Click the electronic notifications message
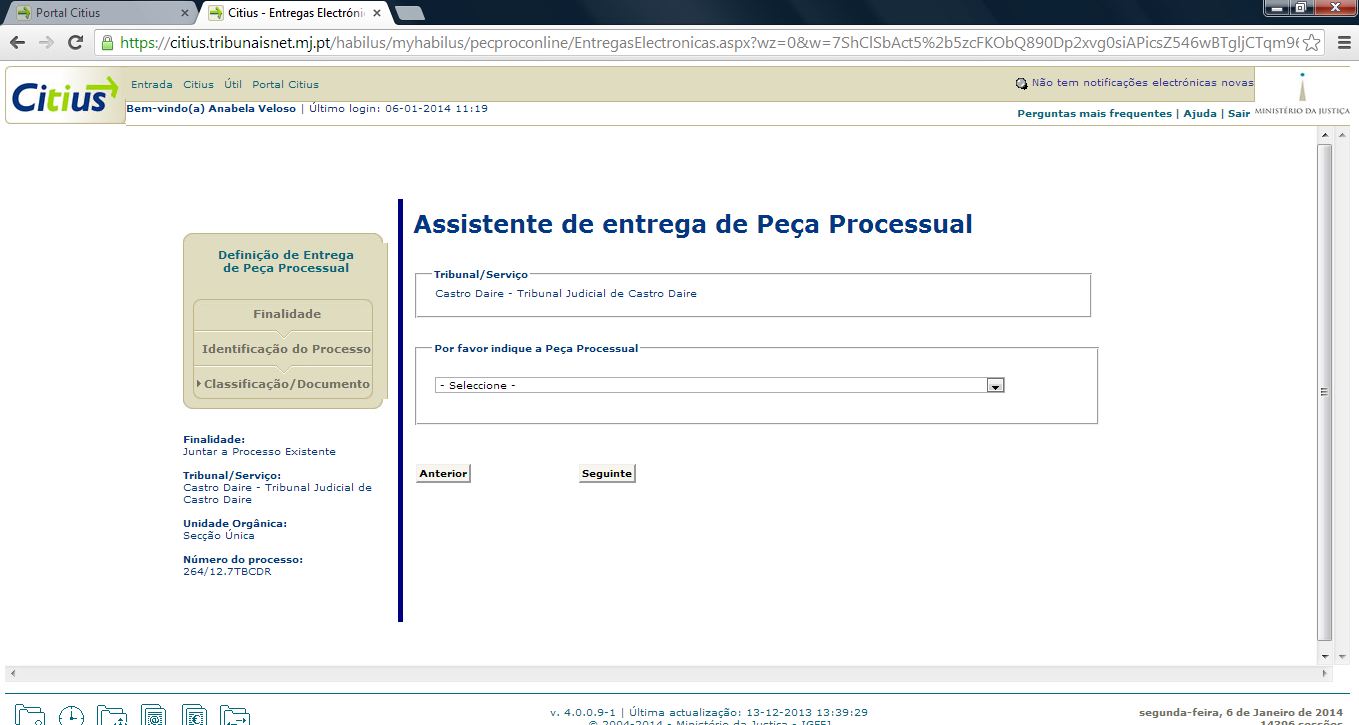 [x=1142, y=84]
